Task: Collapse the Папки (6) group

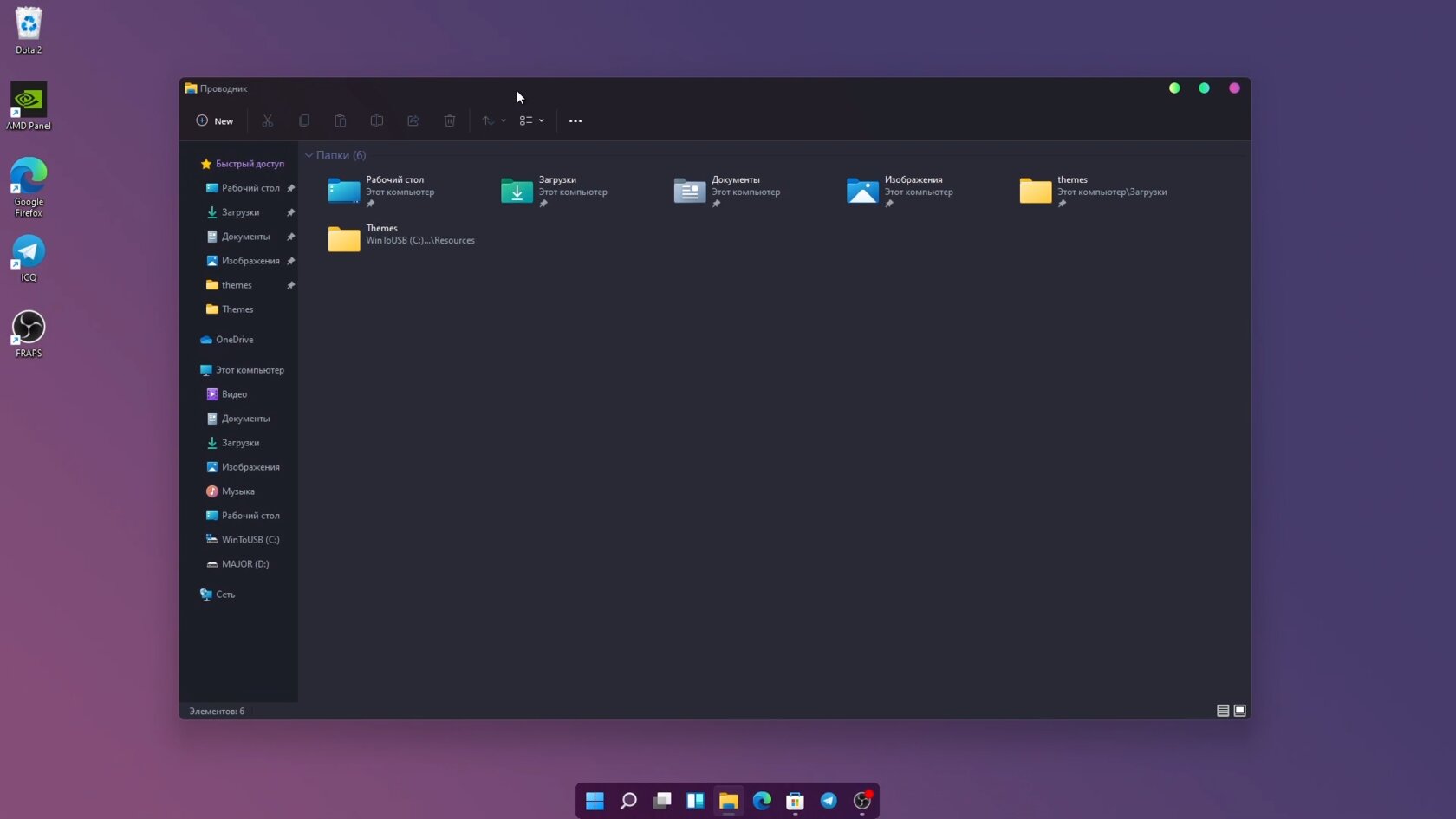Action: click(x=309, y=155)
